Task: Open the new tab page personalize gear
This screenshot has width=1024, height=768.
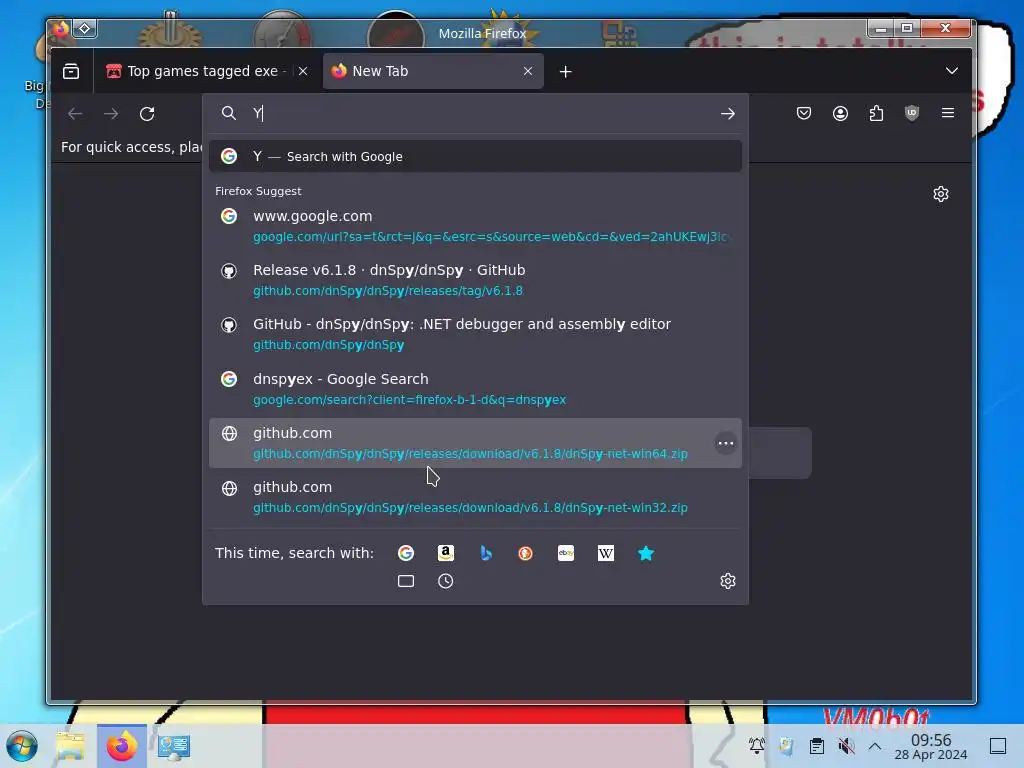Action: pos(940,194)
